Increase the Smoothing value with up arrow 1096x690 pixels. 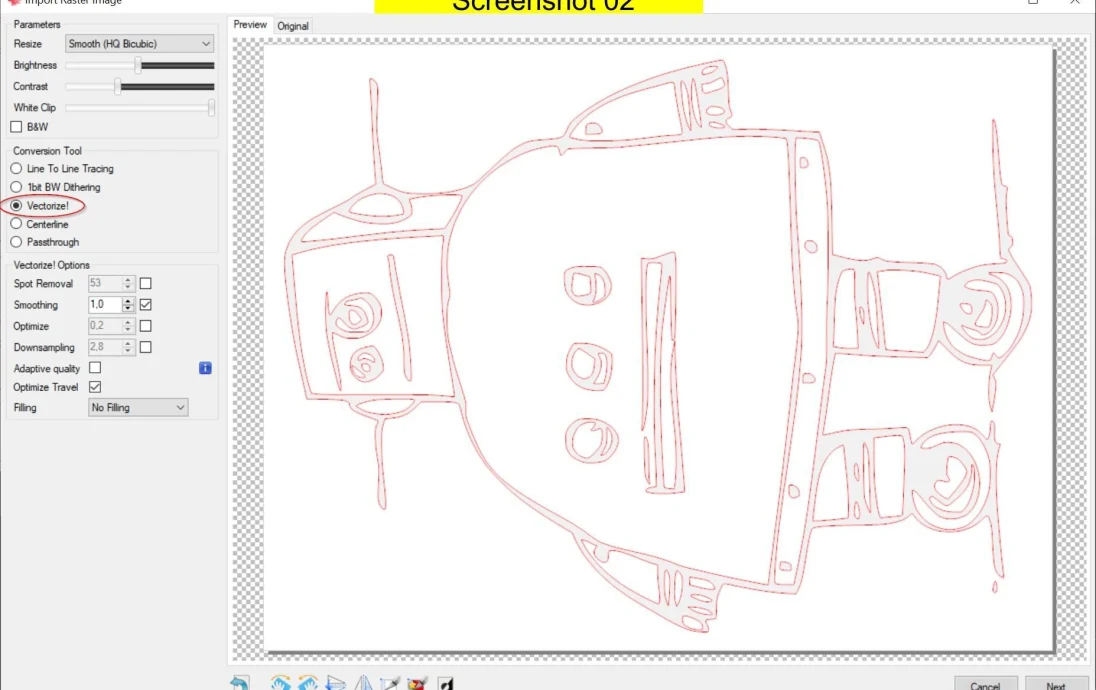click(128, 301)
